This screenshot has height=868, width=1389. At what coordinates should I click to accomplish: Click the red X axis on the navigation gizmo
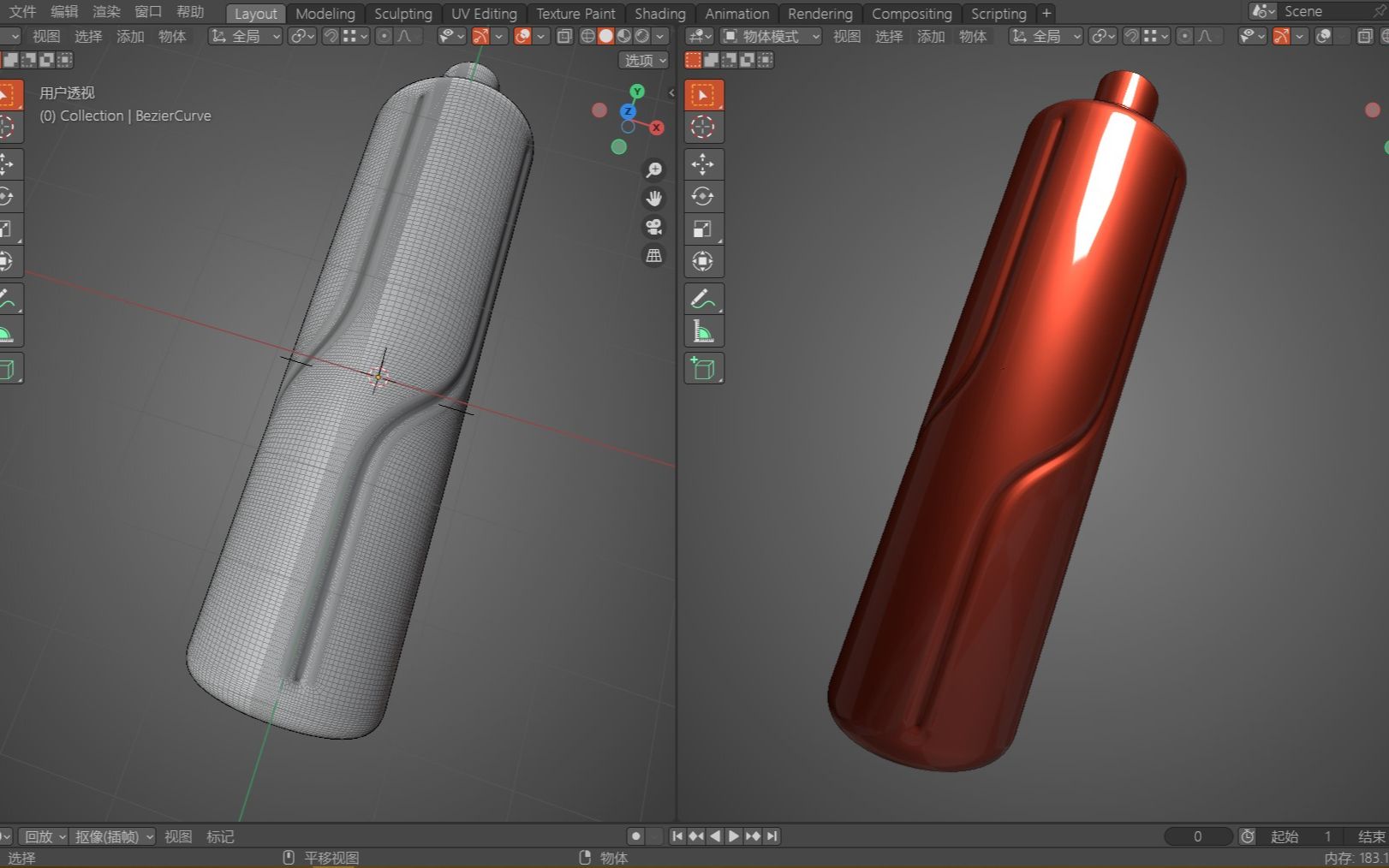[x=657, y=128]
